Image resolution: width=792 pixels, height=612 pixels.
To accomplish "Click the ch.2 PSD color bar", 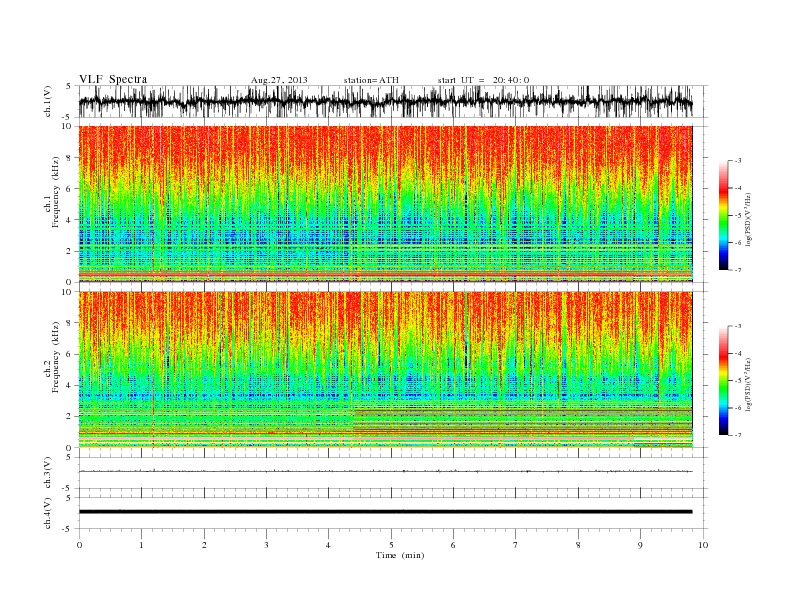I will point(723,380).
